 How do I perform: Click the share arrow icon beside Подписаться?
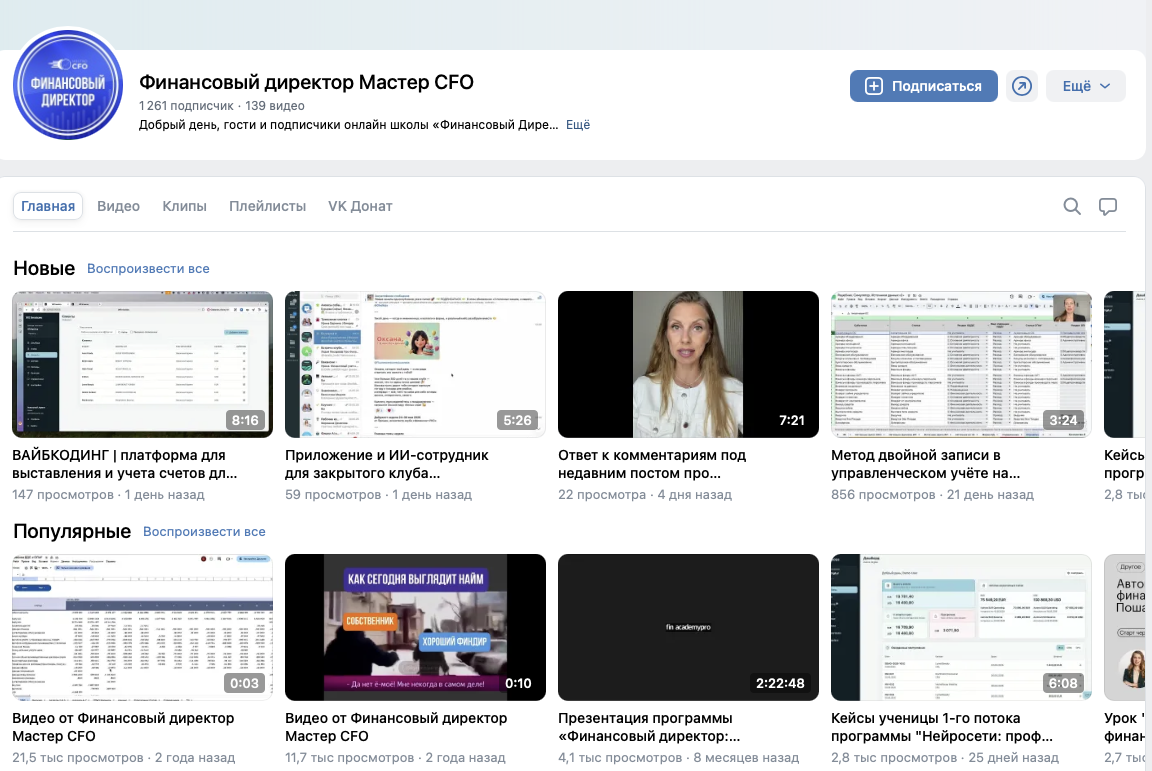[1021, 86]
